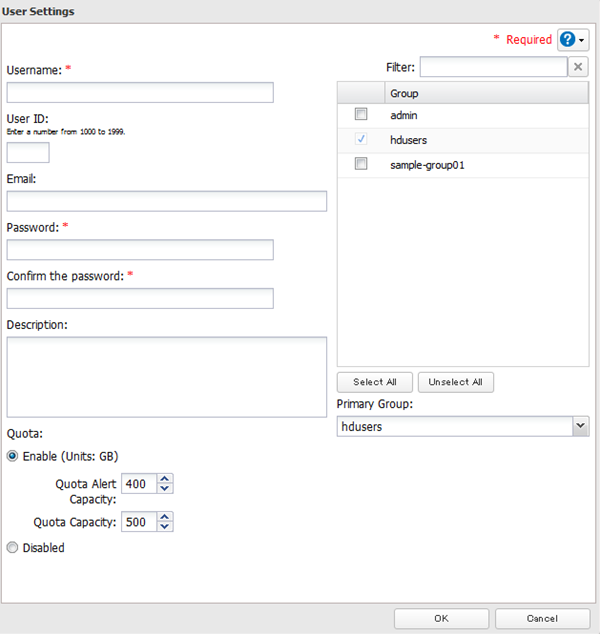Confirm settings with the OK button

click(x=441, y=618)
